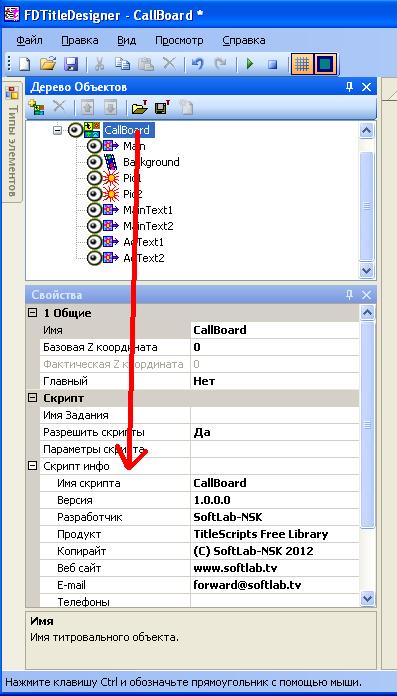
Task: Click the New file toolbar icon
Action: click(x=24, y=64)
